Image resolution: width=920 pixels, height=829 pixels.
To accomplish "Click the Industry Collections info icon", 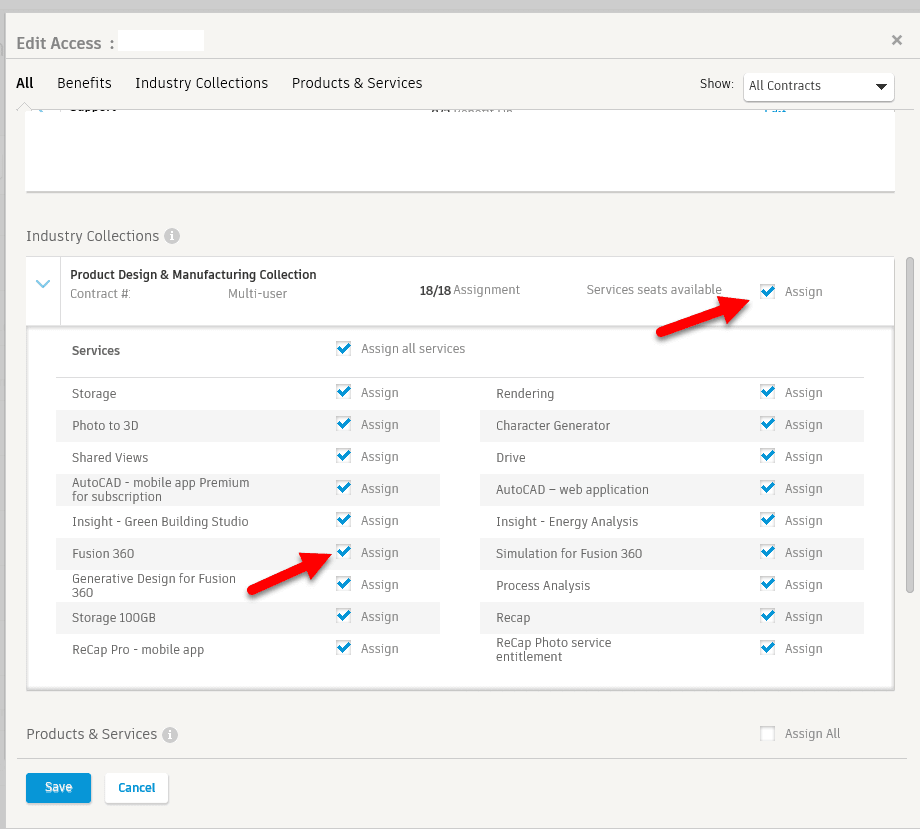I will 171,236.
